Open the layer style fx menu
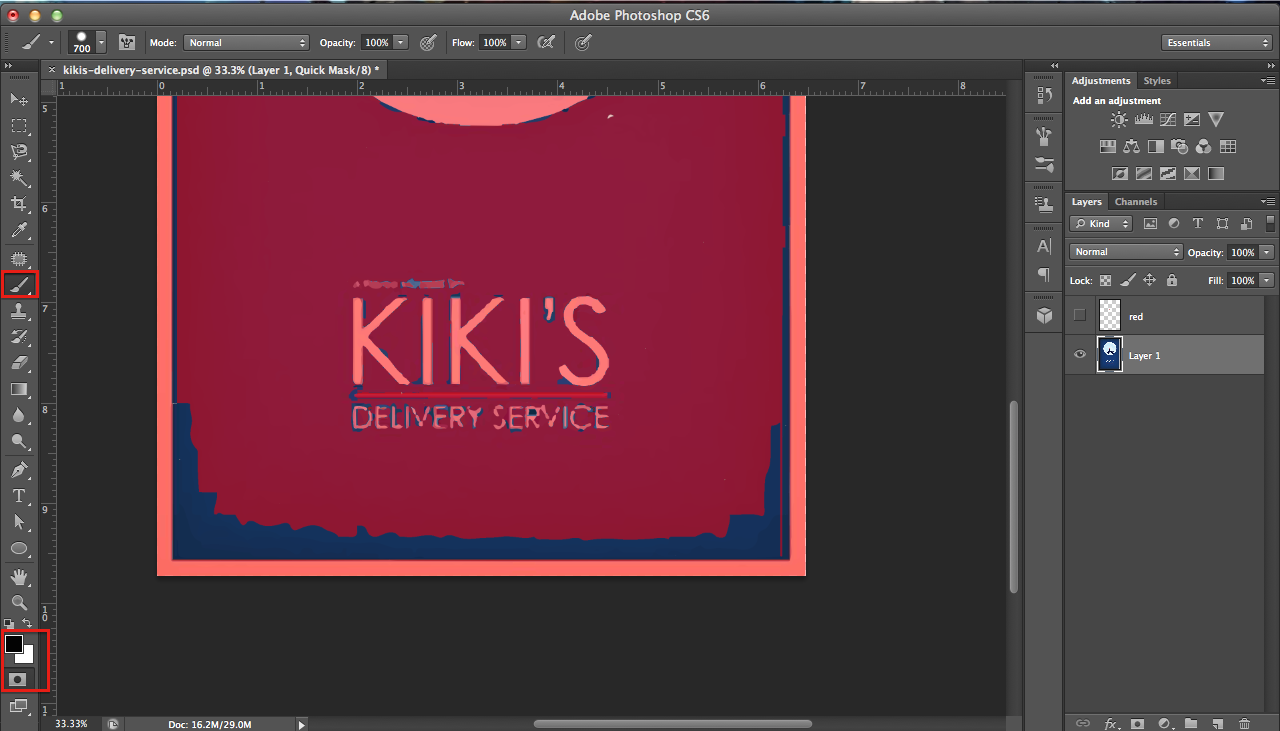Image resolution: width=1280 pixels, height=731 pixels. 1110,723
